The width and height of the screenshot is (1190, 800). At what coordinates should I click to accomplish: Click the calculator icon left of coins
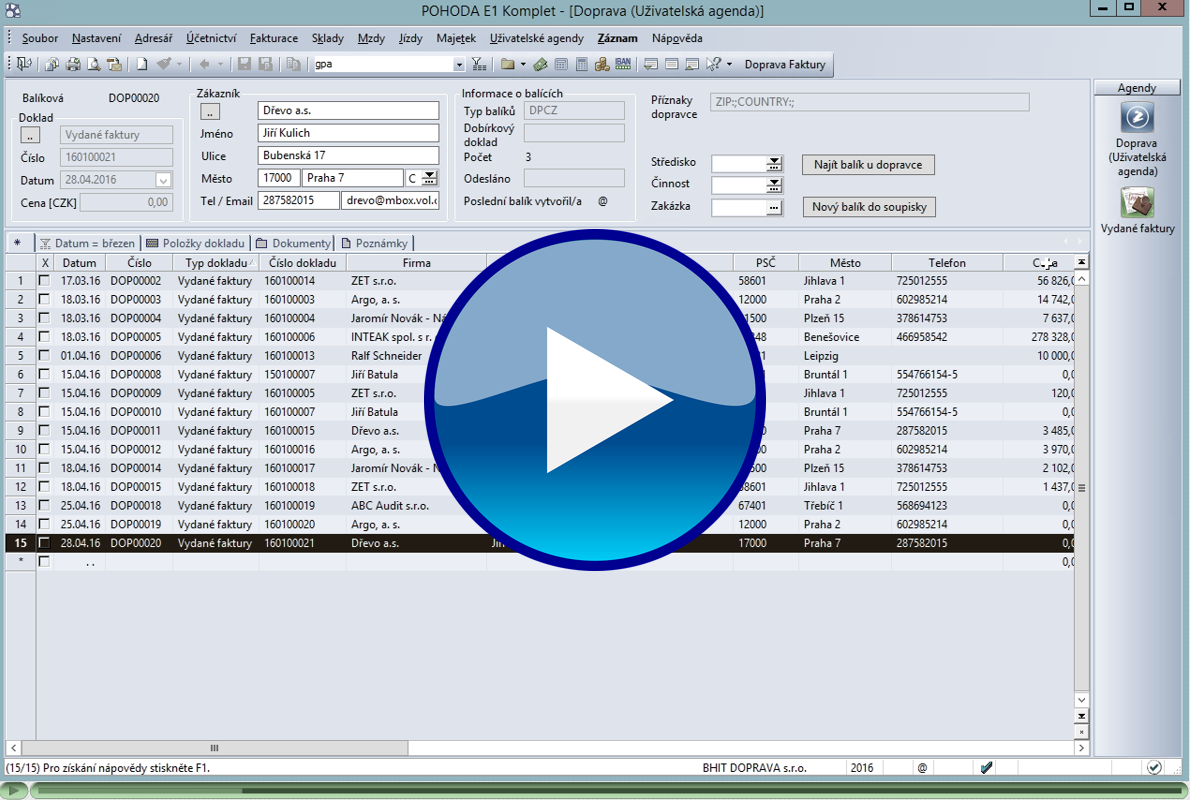581,65
